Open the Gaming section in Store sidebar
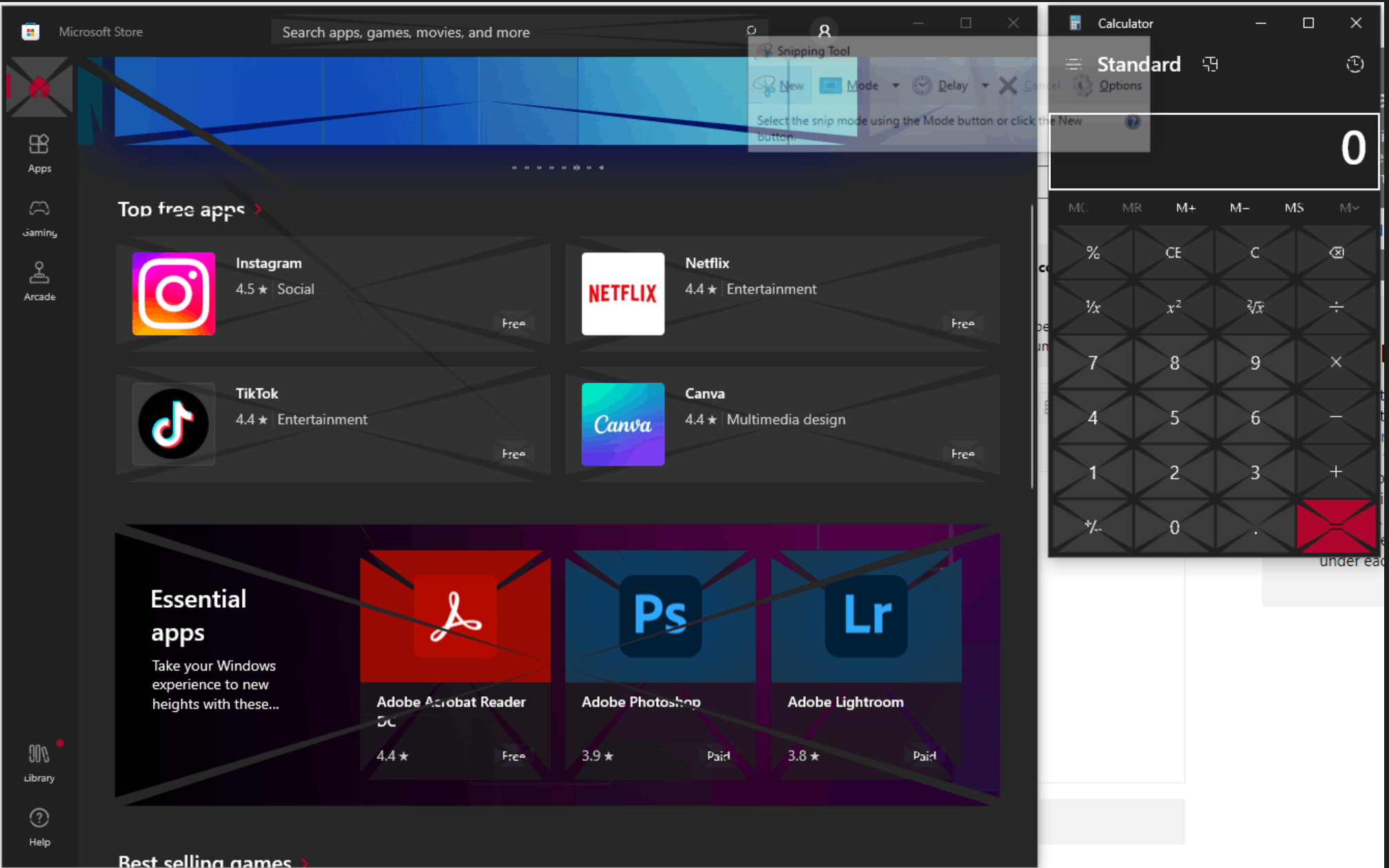This screenshot has width=1389, height=868. point(39,218)
